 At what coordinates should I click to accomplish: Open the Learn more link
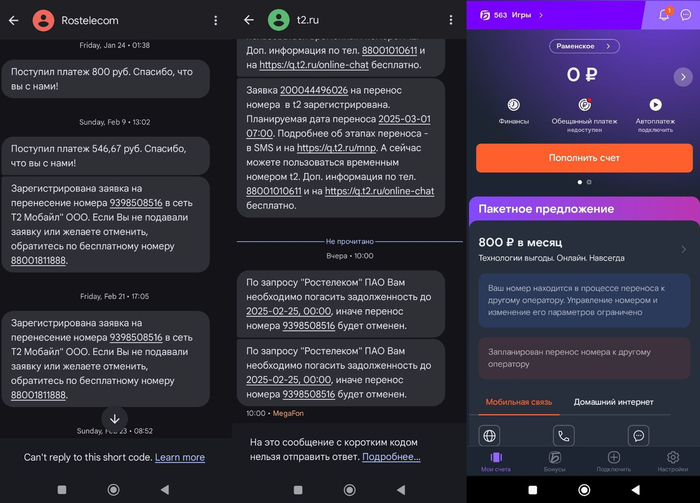point(180,457)
